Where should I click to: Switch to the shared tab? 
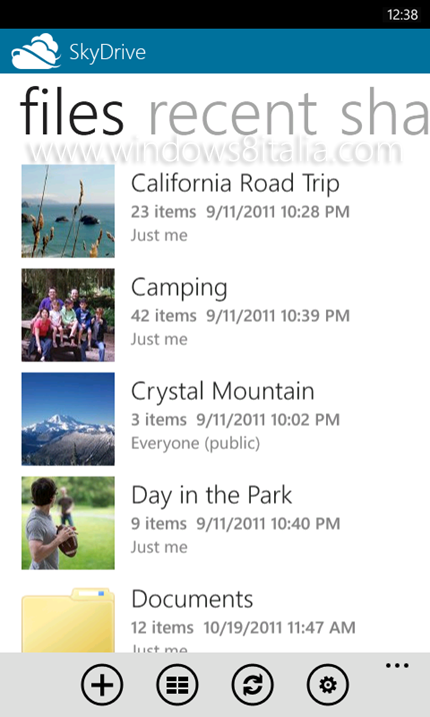point(384,113)
